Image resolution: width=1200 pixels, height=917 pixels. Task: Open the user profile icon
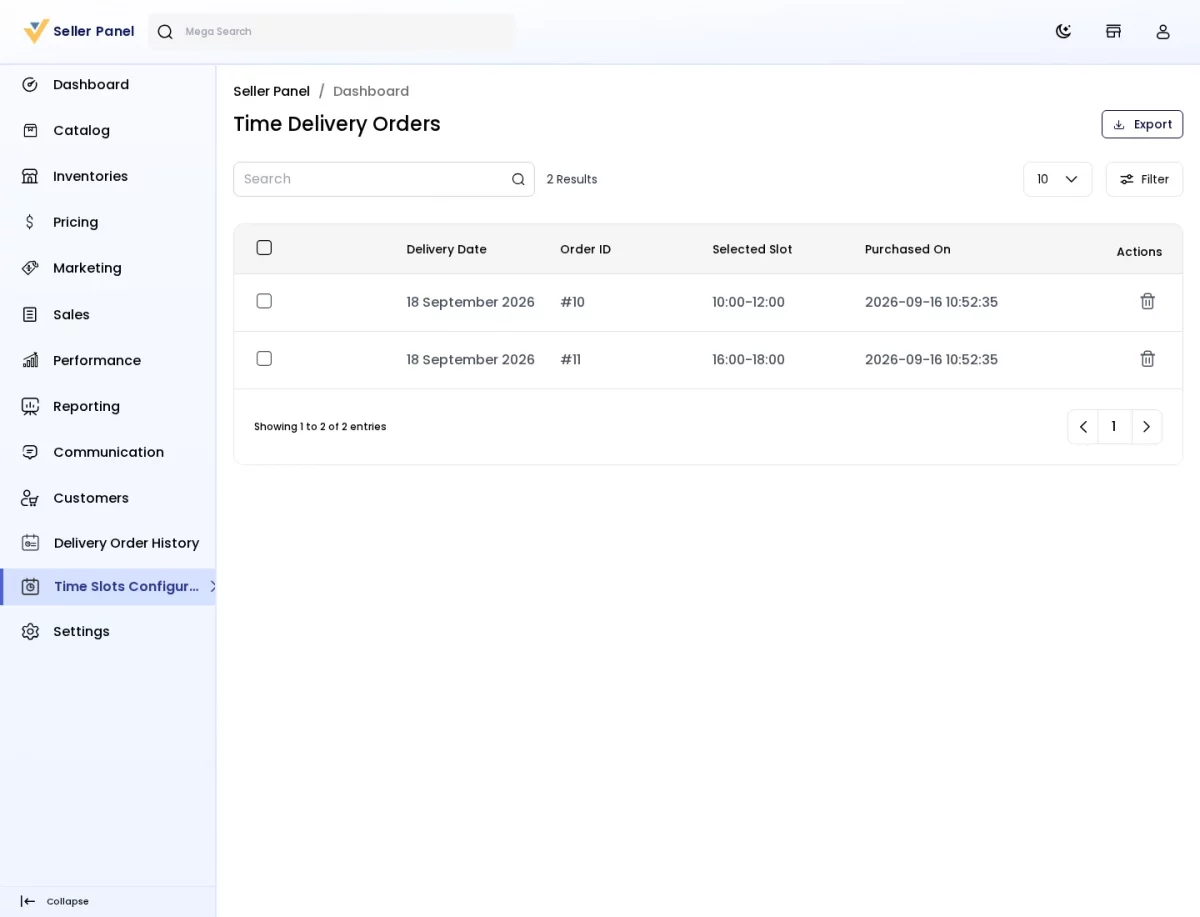click(x=1163, y=31)
